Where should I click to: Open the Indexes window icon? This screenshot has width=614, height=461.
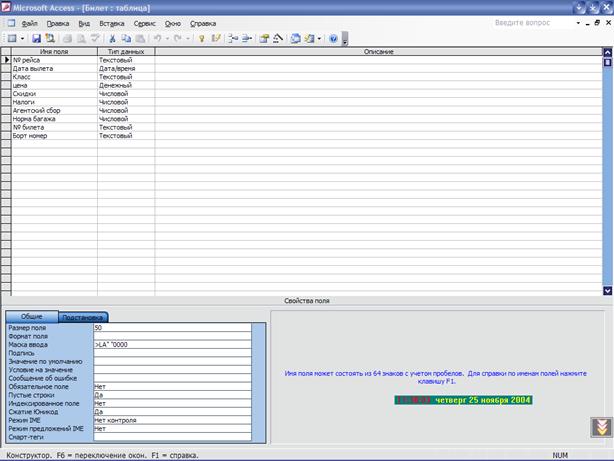(x=215, y=38)
